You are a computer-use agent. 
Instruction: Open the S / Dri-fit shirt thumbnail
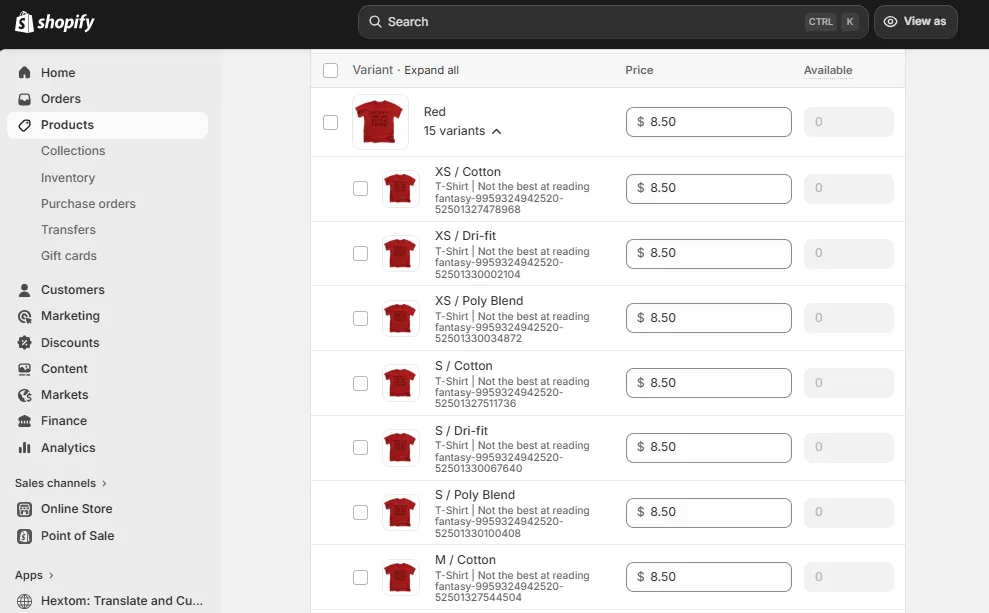click(x=401, y=447)
